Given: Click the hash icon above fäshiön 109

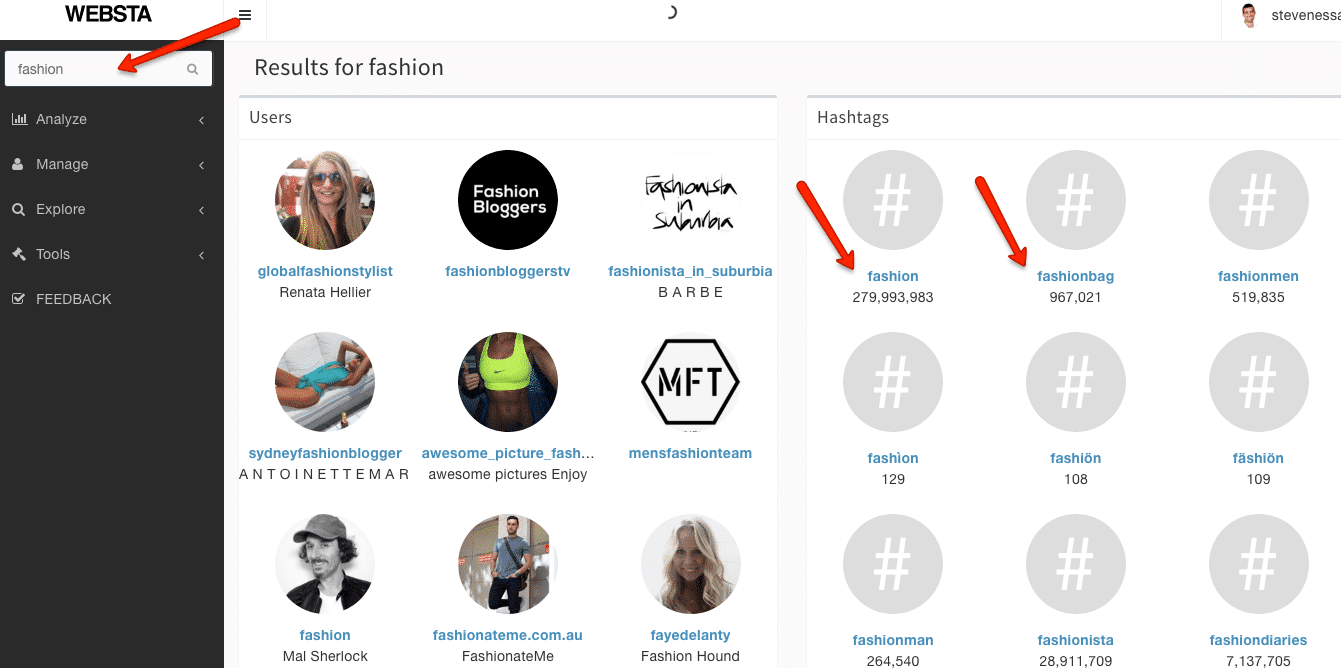Looking at the screenshot, I should click(x=1258, y=382).
